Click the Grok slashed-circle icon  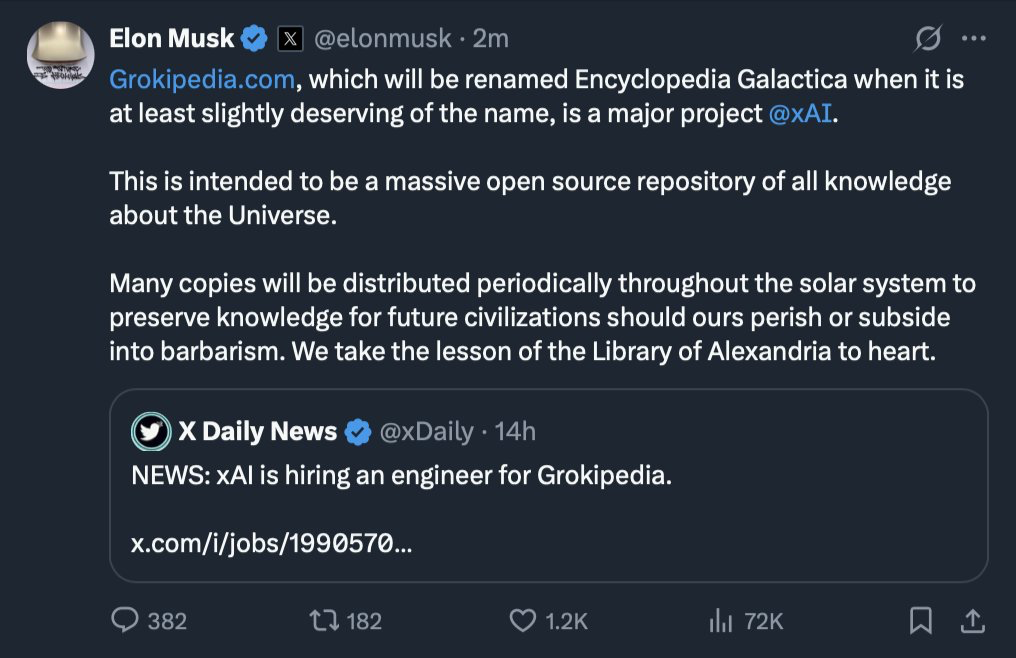[x=928, y=39]
